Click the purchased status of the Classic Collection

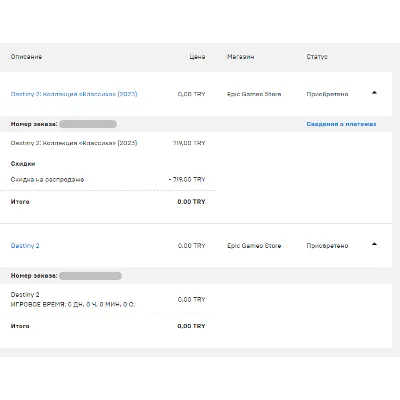coord(327,94)
